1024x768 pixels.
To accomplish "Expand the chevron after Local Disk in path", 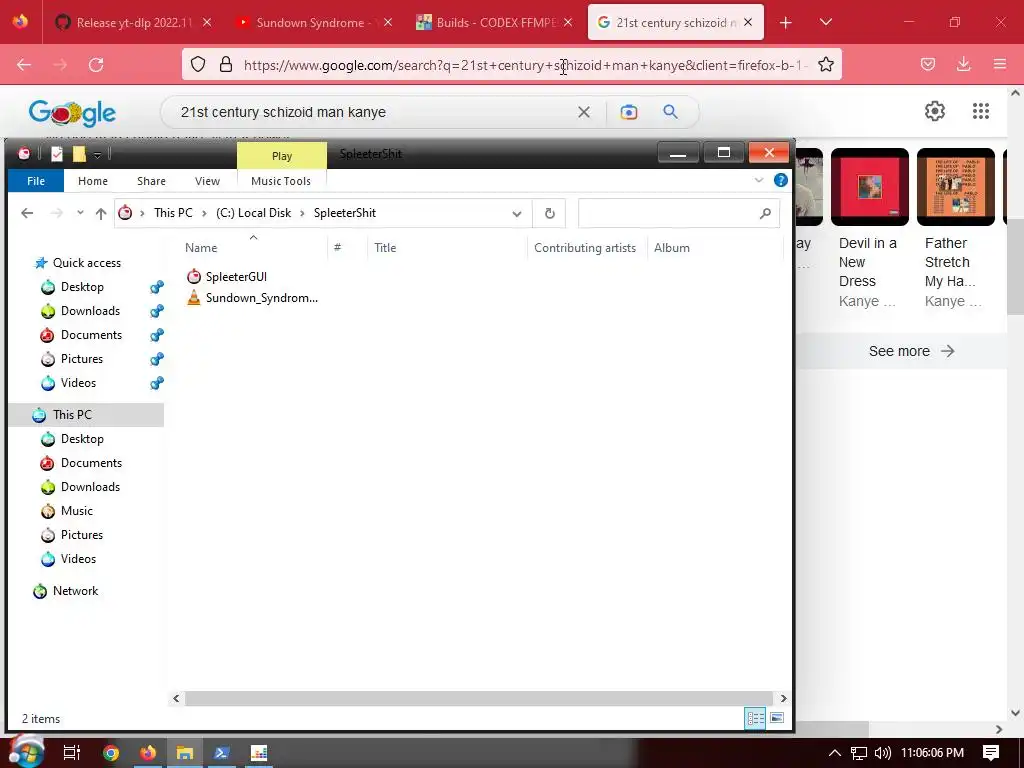I will [302, 214].
